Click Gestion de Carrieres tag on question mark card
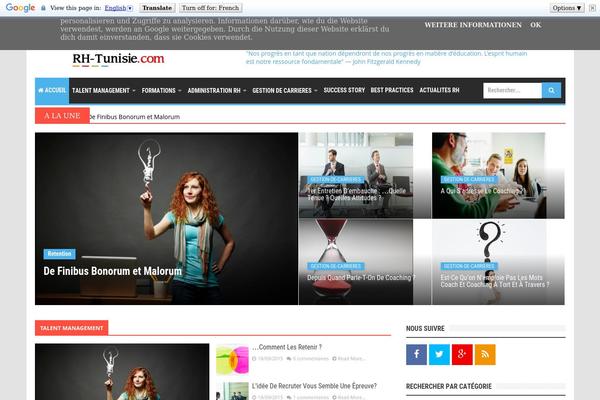Screen dimensions: 600x400 tap(469, 266)
